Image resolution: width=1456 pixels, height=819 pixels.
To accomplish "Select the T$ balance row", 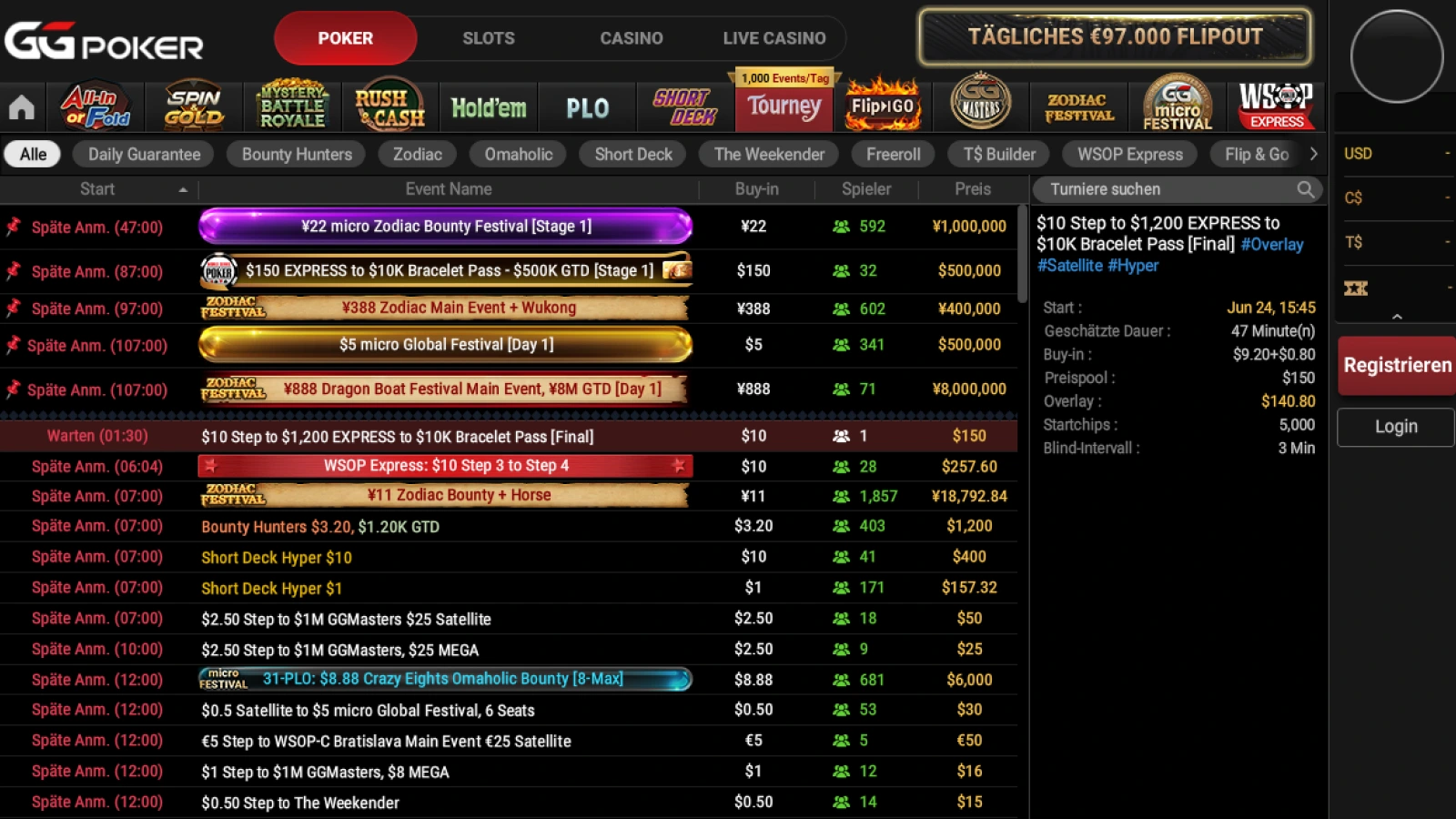I will [x=1397, y=242].
